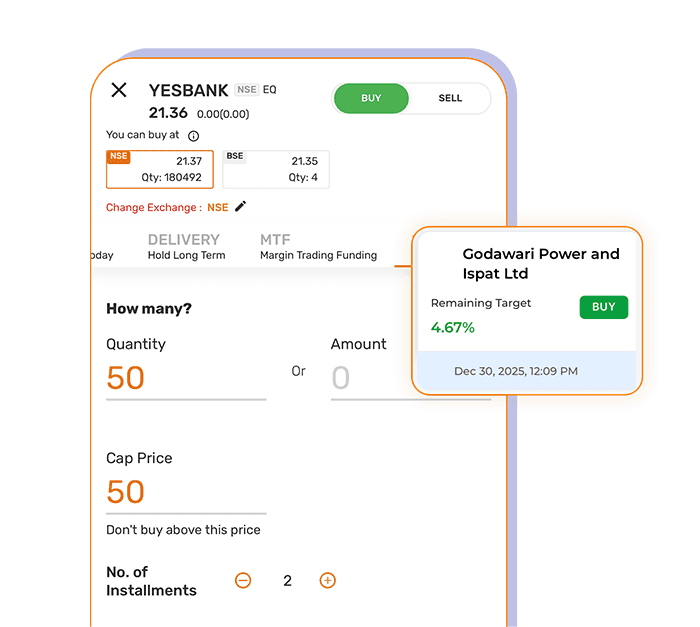The image size is (700, 627).
Task: Open the MTF Margin Trading Funding tab
Action: pyautogui.click(x=318, y=247)
